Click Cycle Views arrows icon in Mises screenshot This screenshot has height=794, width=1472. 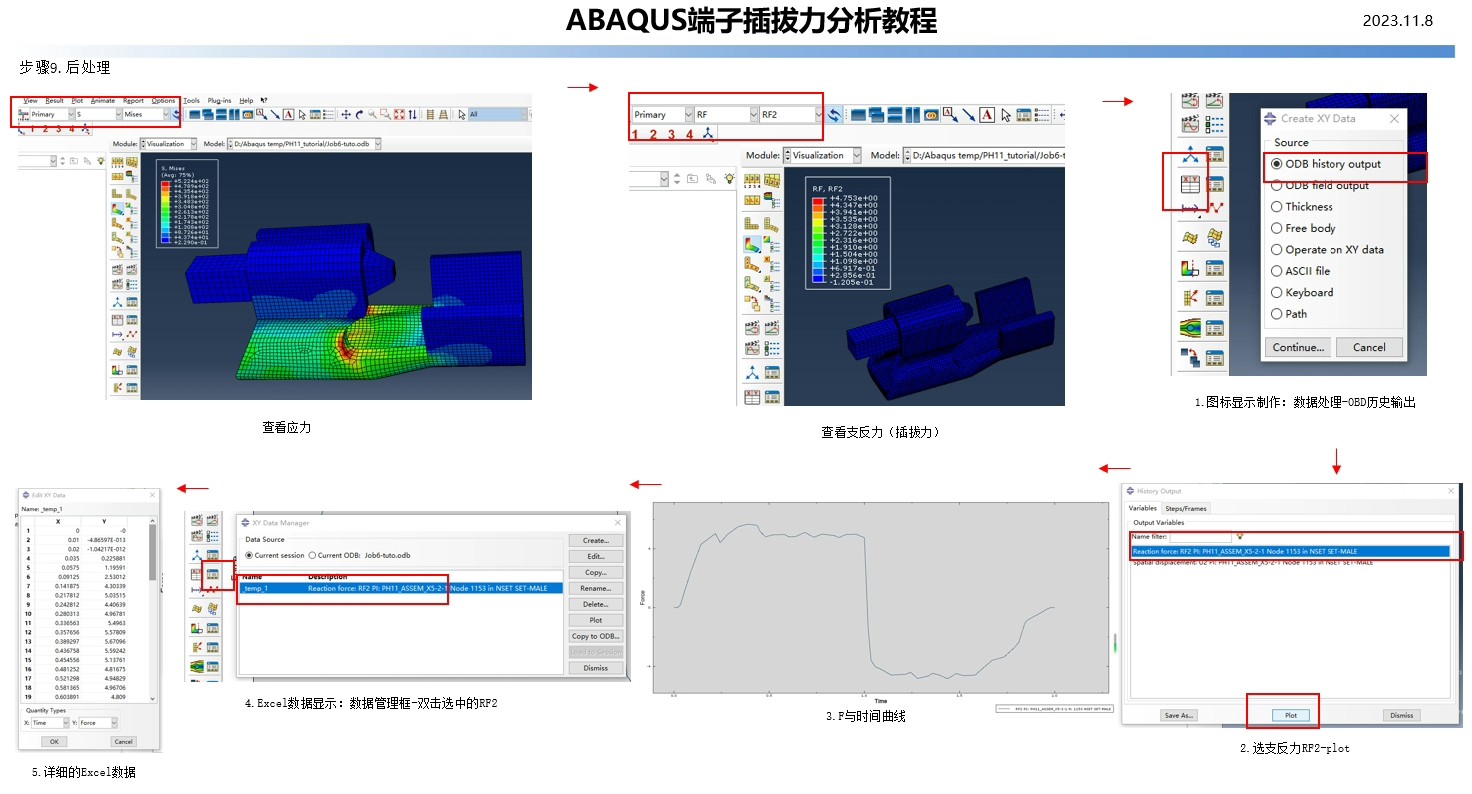412,115
